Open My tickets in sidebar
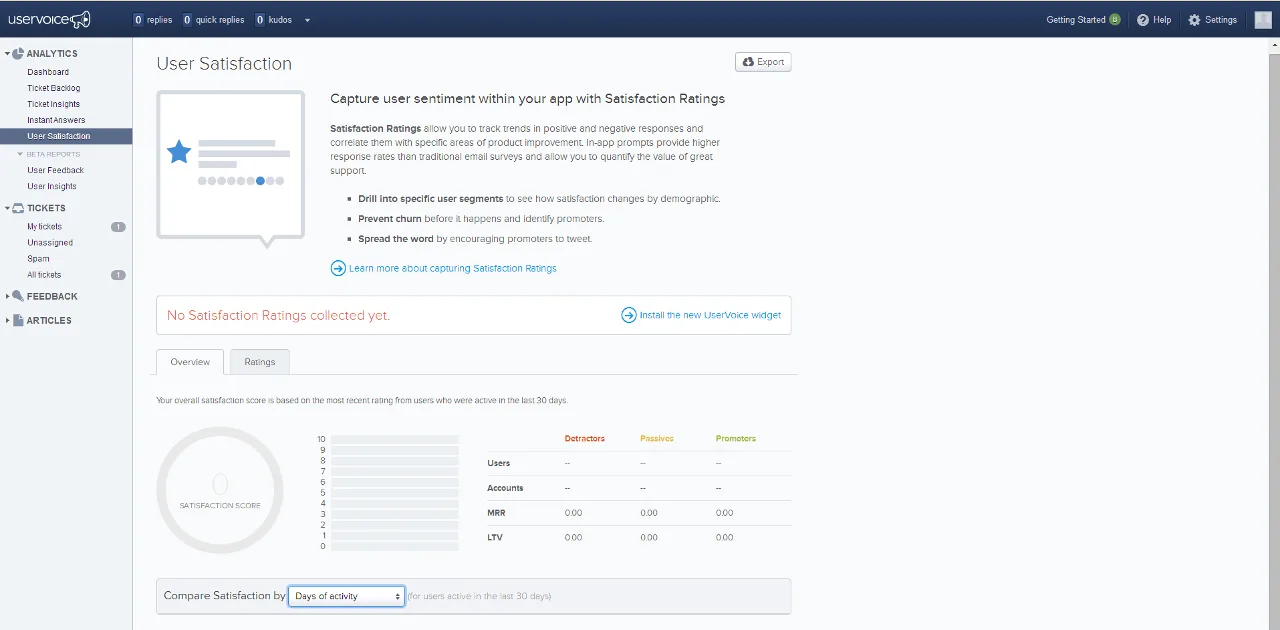The height and width of the screenshot is (630, 1280). (44, 227)
